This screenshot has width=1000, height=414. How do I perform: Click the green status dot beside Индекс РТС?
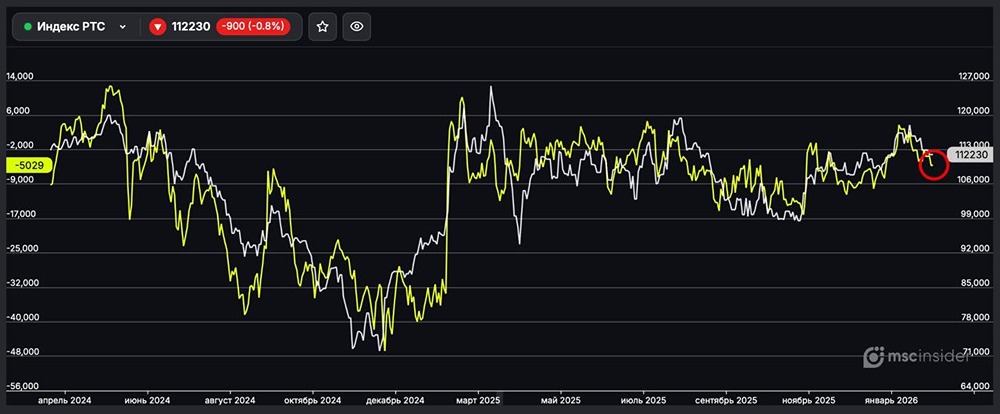pos(28,27)
